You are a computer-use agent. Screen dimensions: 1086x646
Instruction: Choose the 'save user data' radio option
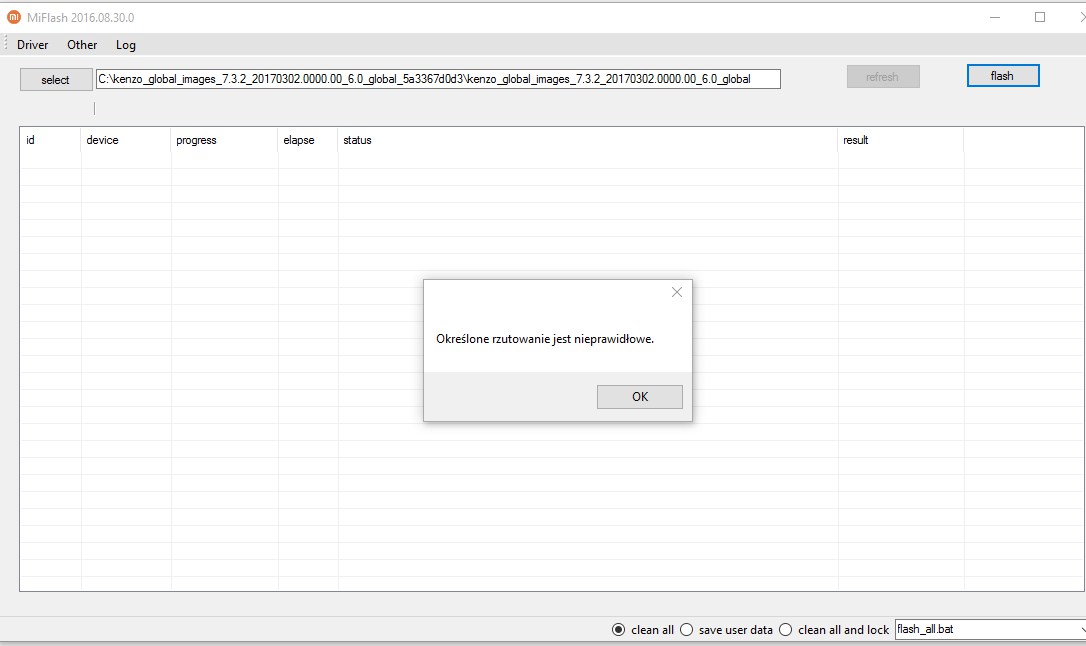[x=686, y=630]
